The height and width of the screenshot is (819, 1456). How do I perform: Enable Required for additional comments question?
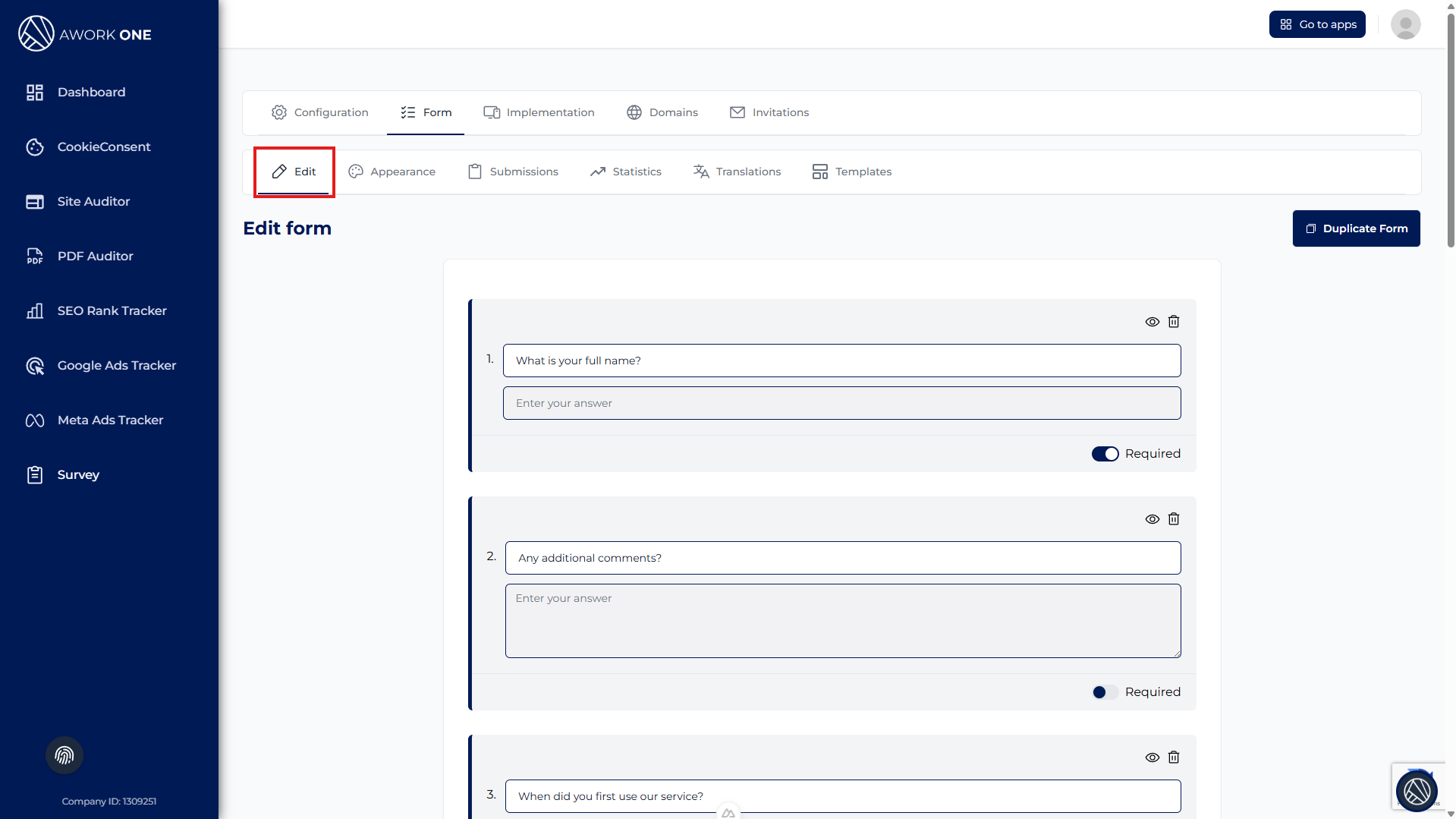[1105, 692]
